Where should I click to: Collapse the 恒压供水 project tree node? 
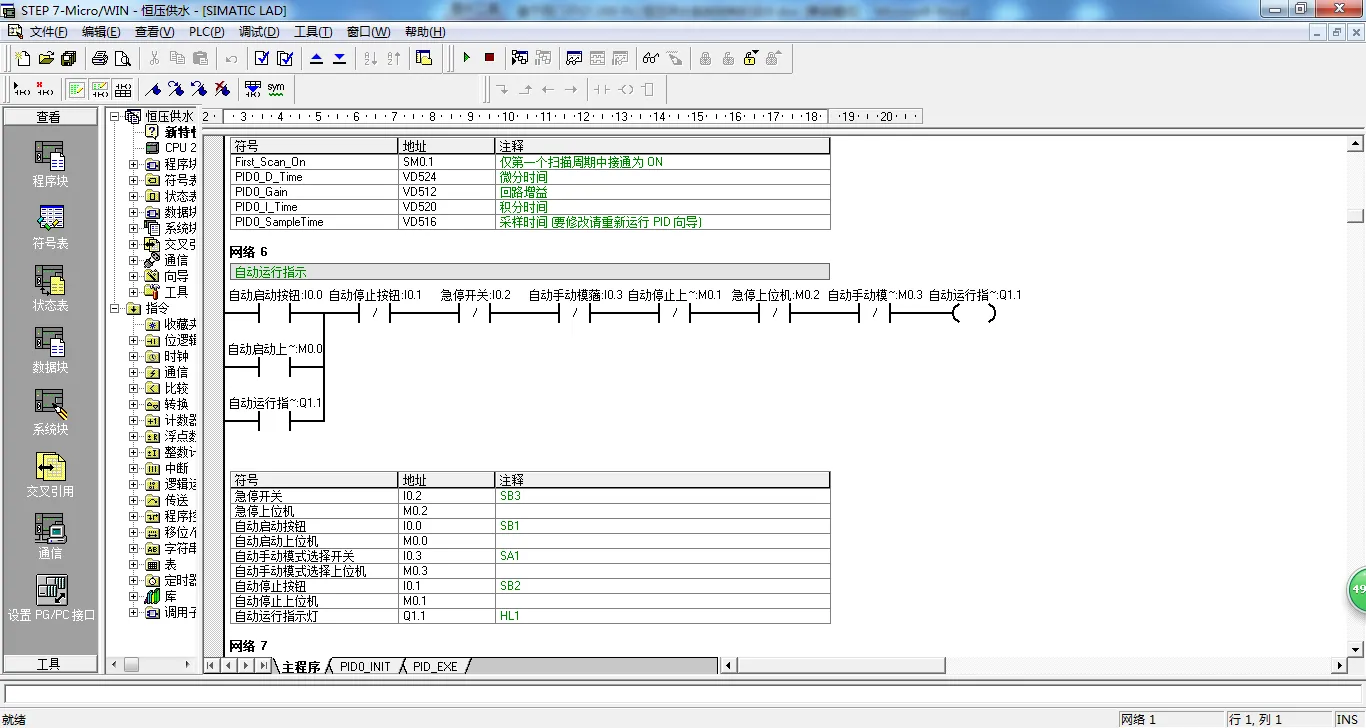(x=114, y=116)
